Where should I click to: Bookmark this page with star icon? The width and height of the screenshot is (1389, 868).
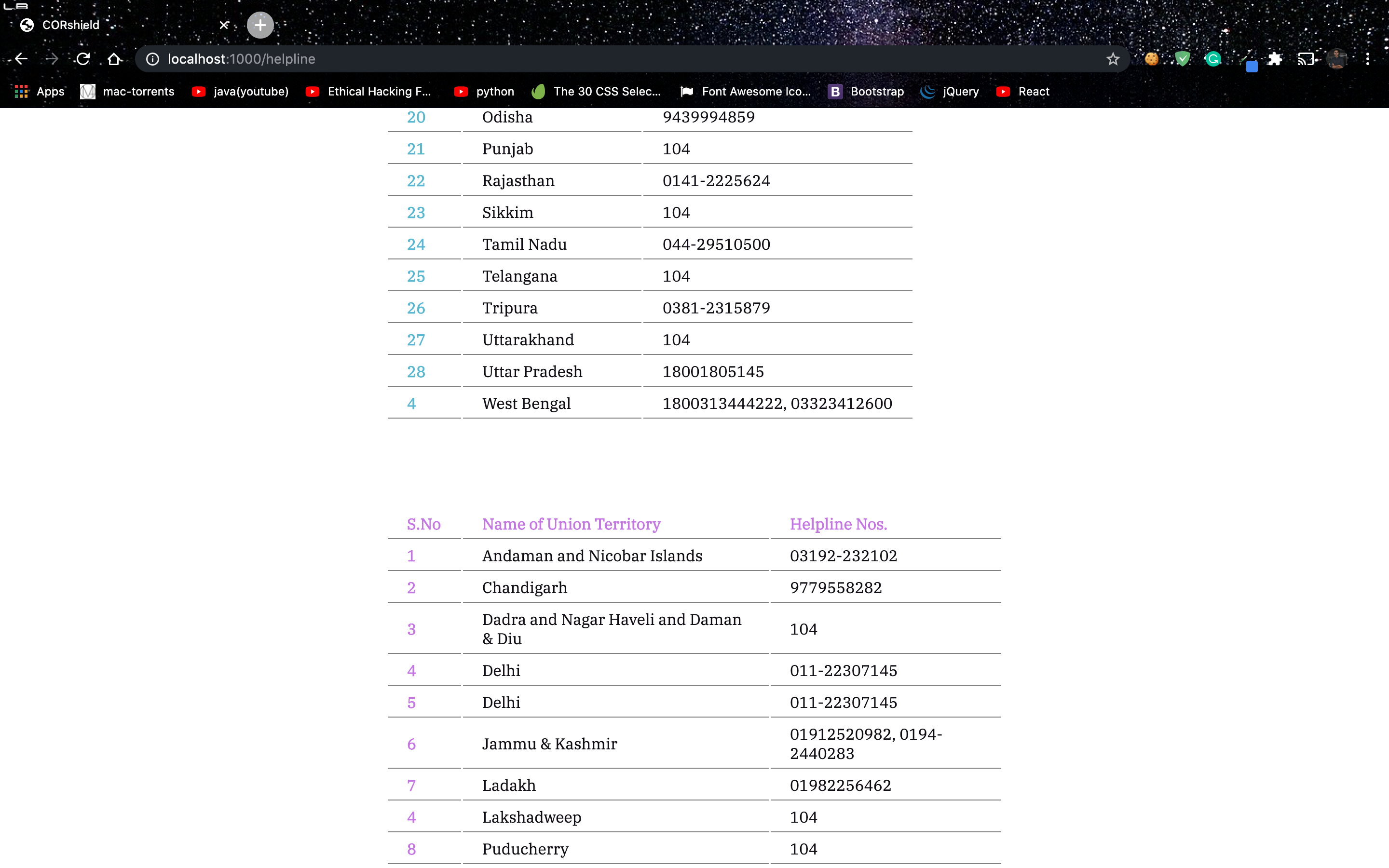(x=1112, y=59)
